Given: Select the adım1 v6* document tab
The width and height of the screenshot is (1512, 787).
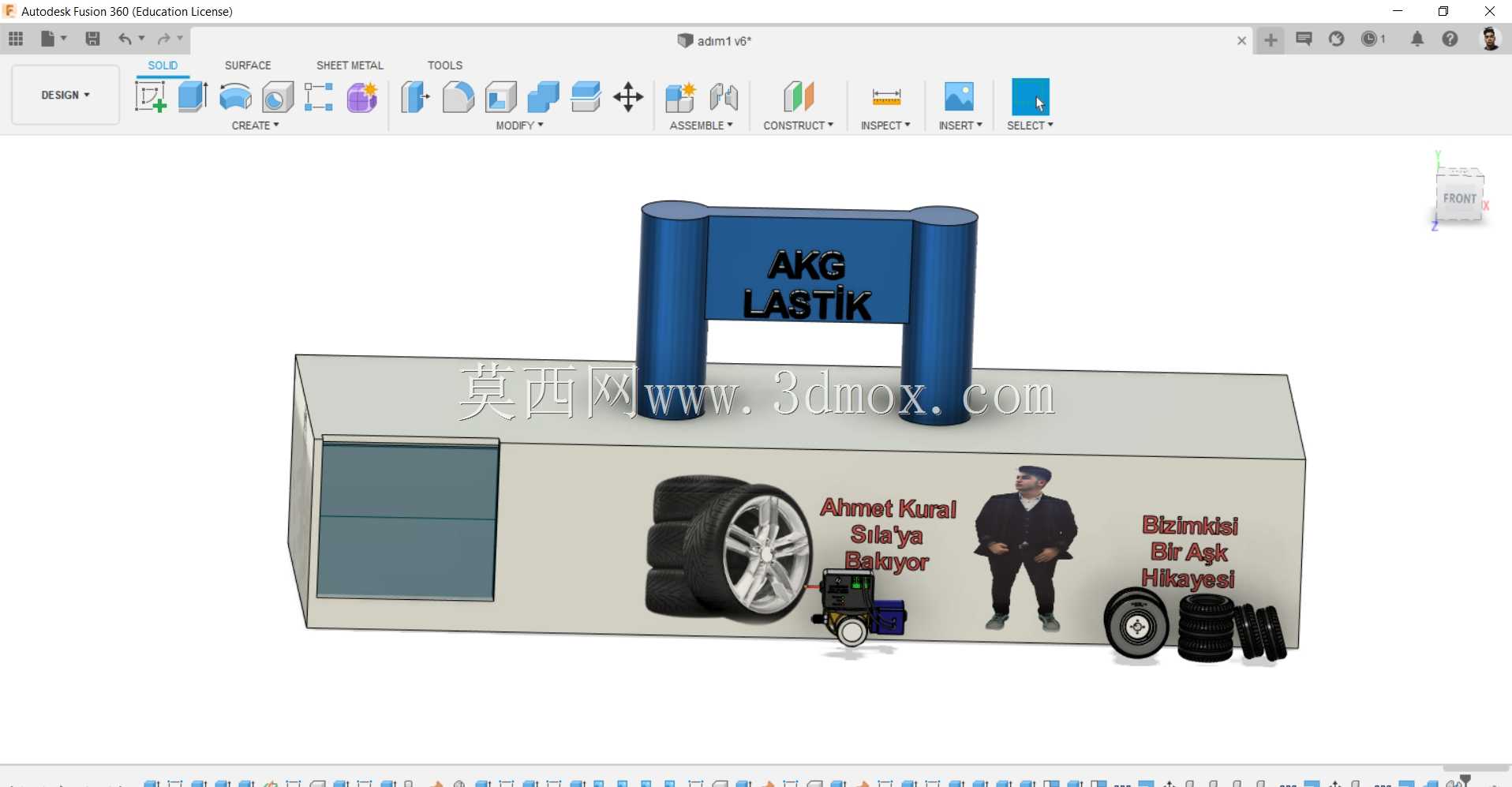Looking at the screenshot, I should click(715, 40).
